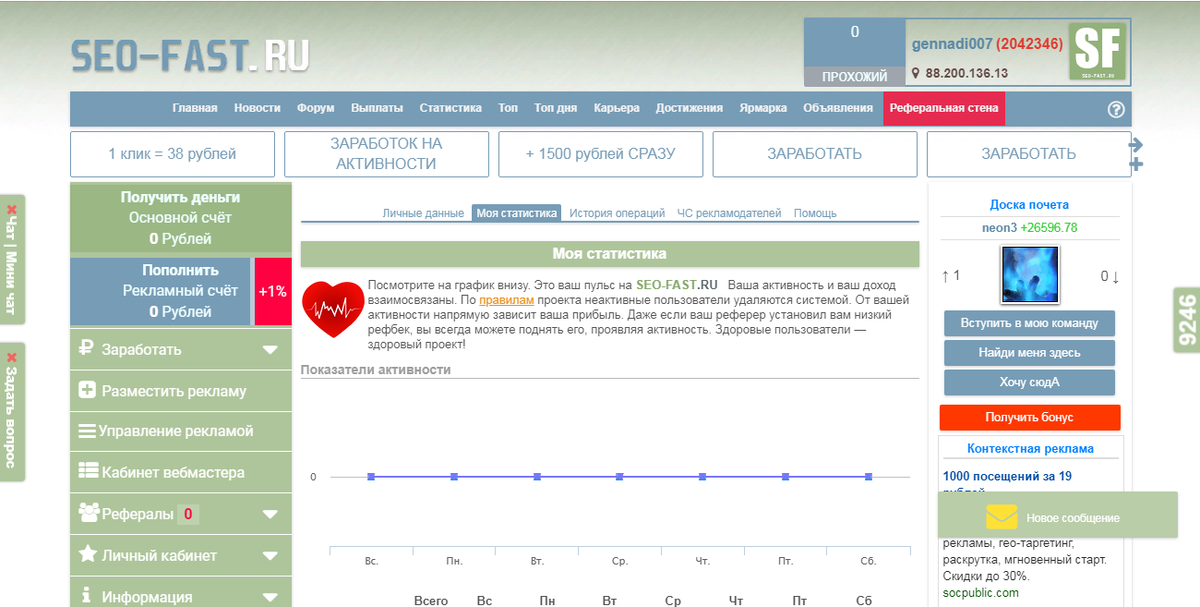Click the ПРОХОЖИЙ status label
This screenshot has height=607, width=1200.
tap(855, 76)
